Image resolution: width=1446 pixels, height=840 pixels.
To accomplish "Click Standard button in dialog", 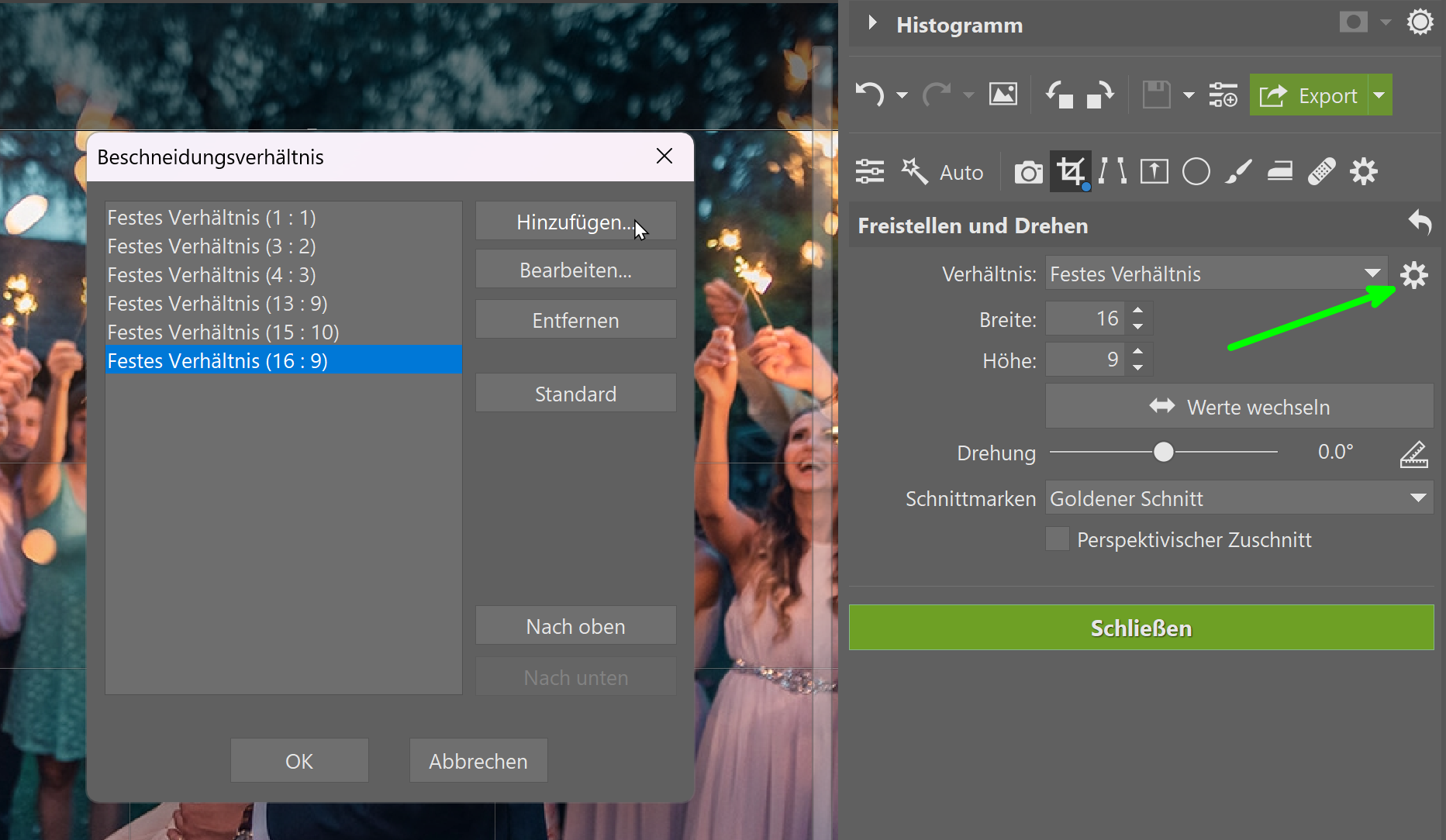I will [x=575, y=394].
